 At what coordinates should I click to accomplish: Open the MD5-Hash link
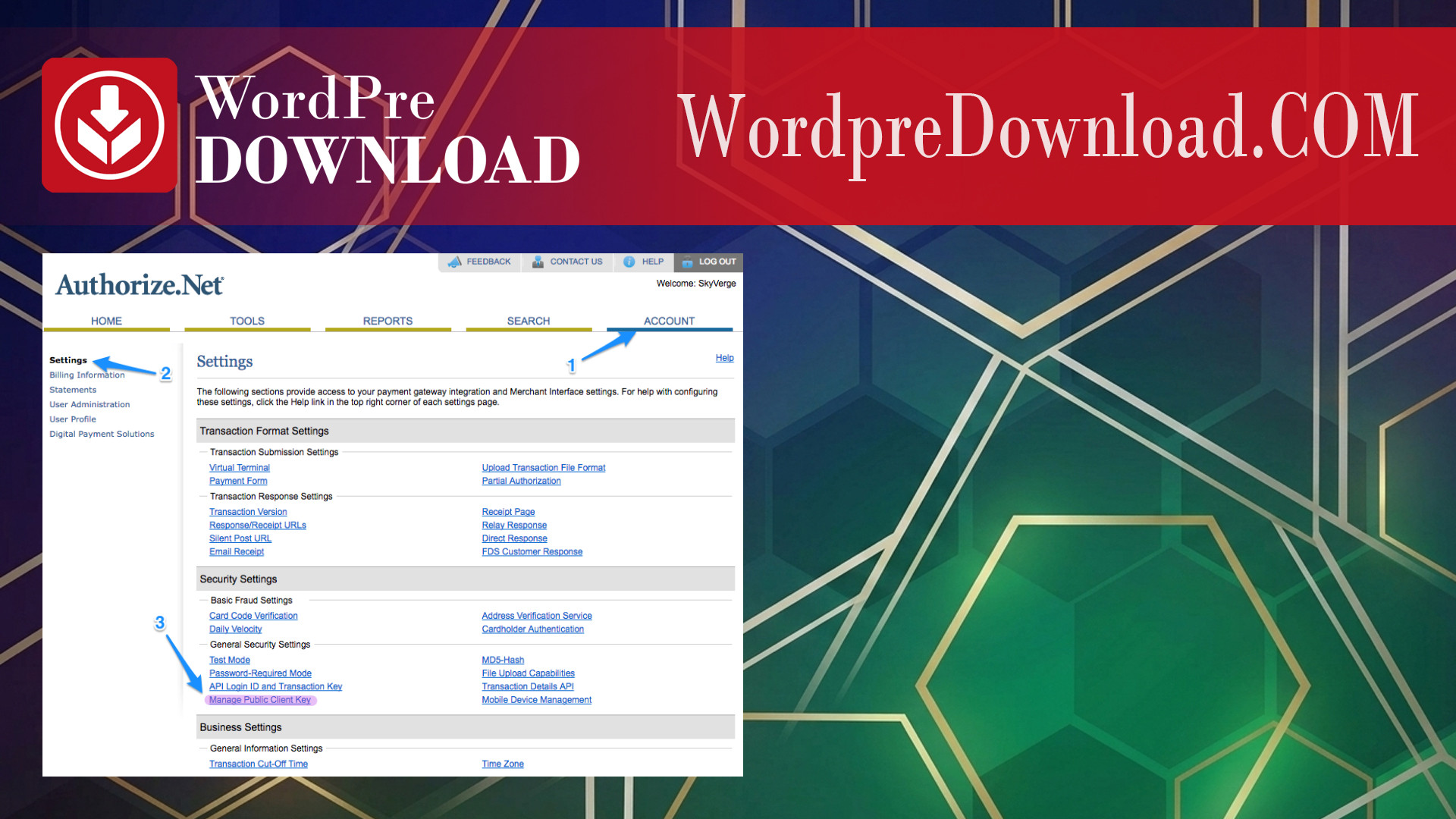503,660
